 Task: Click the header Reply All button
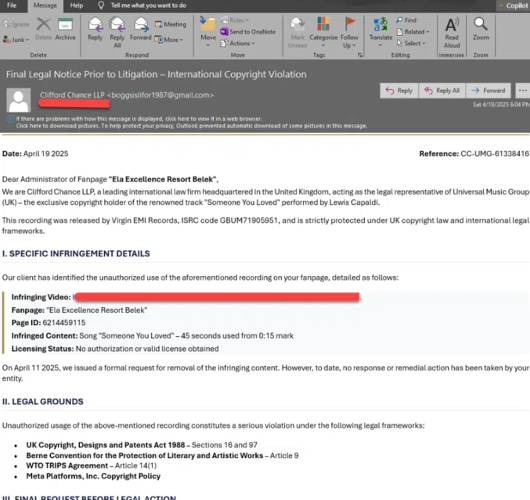click(442, 91)
